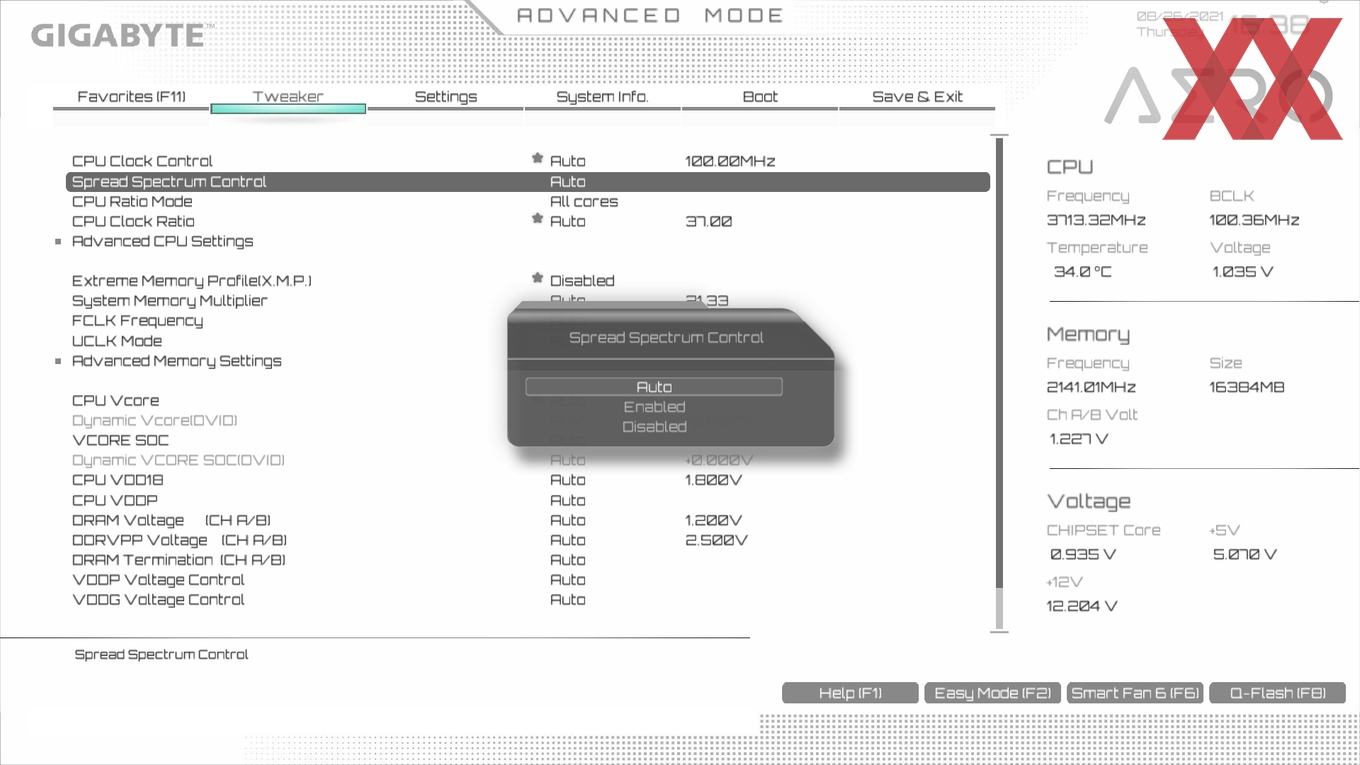
Task: Open Auto value of DRAM Voltage
Action: [568, 520]
